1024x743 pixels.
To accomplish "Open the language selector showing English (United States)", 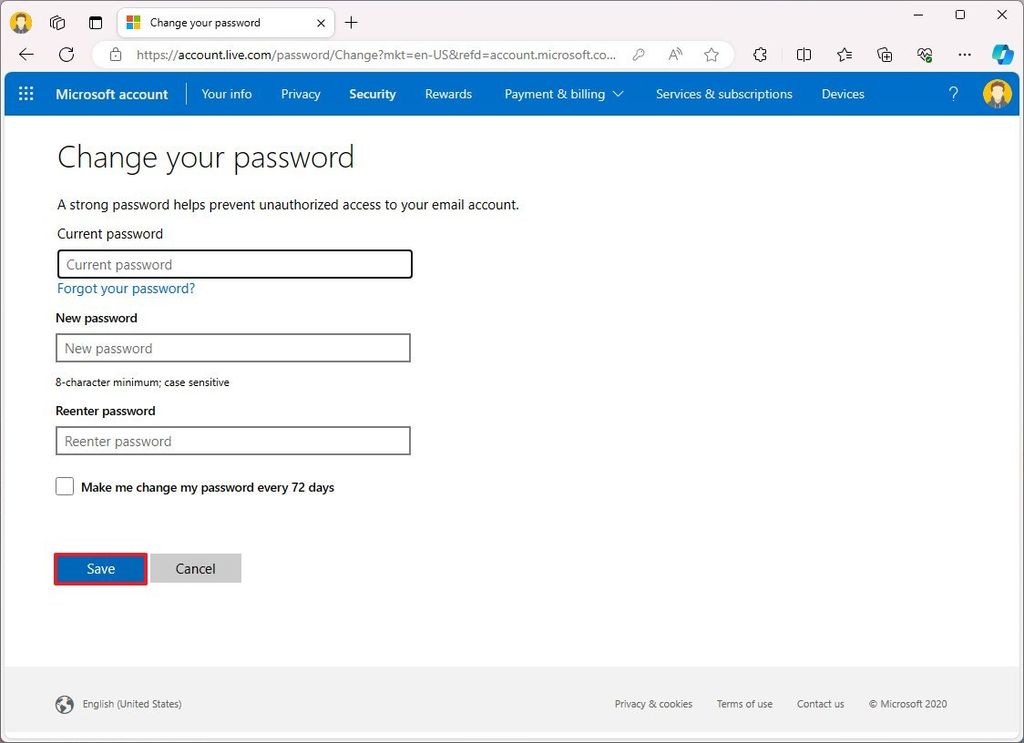I will point(131,704).
